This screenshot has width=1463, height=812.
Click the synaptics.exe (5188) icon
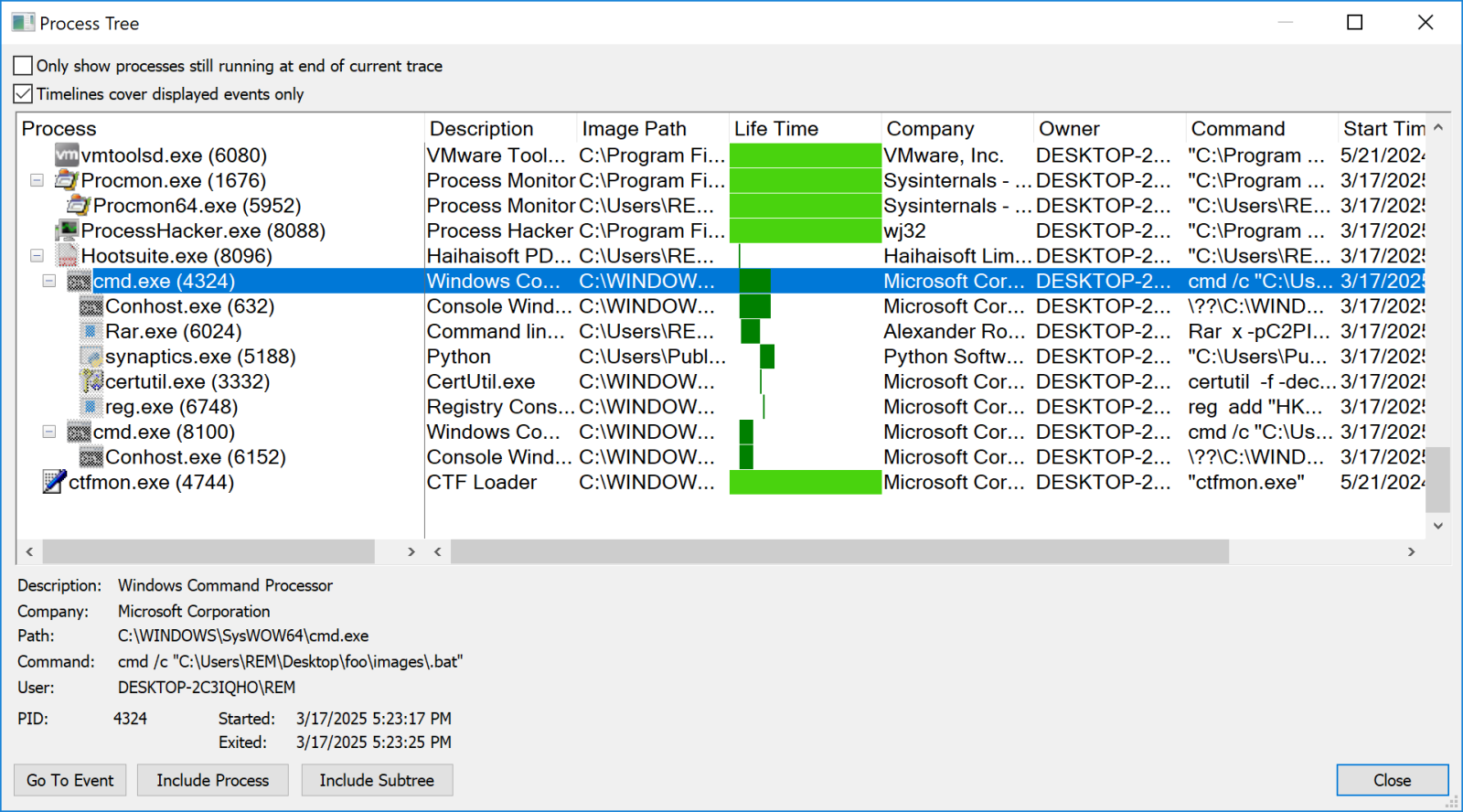91,356
